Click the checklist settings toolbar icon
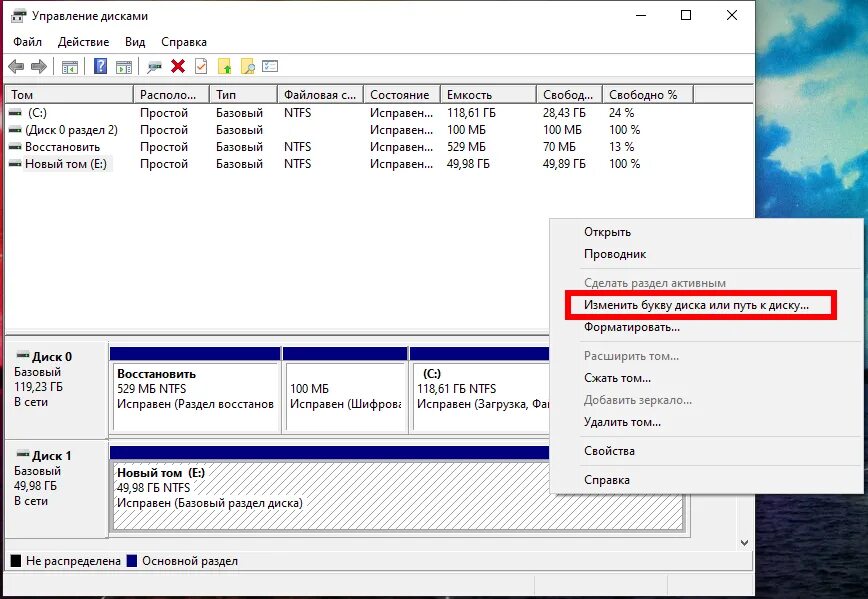Viewport: 868px width, 599px height. pos(270,66)
